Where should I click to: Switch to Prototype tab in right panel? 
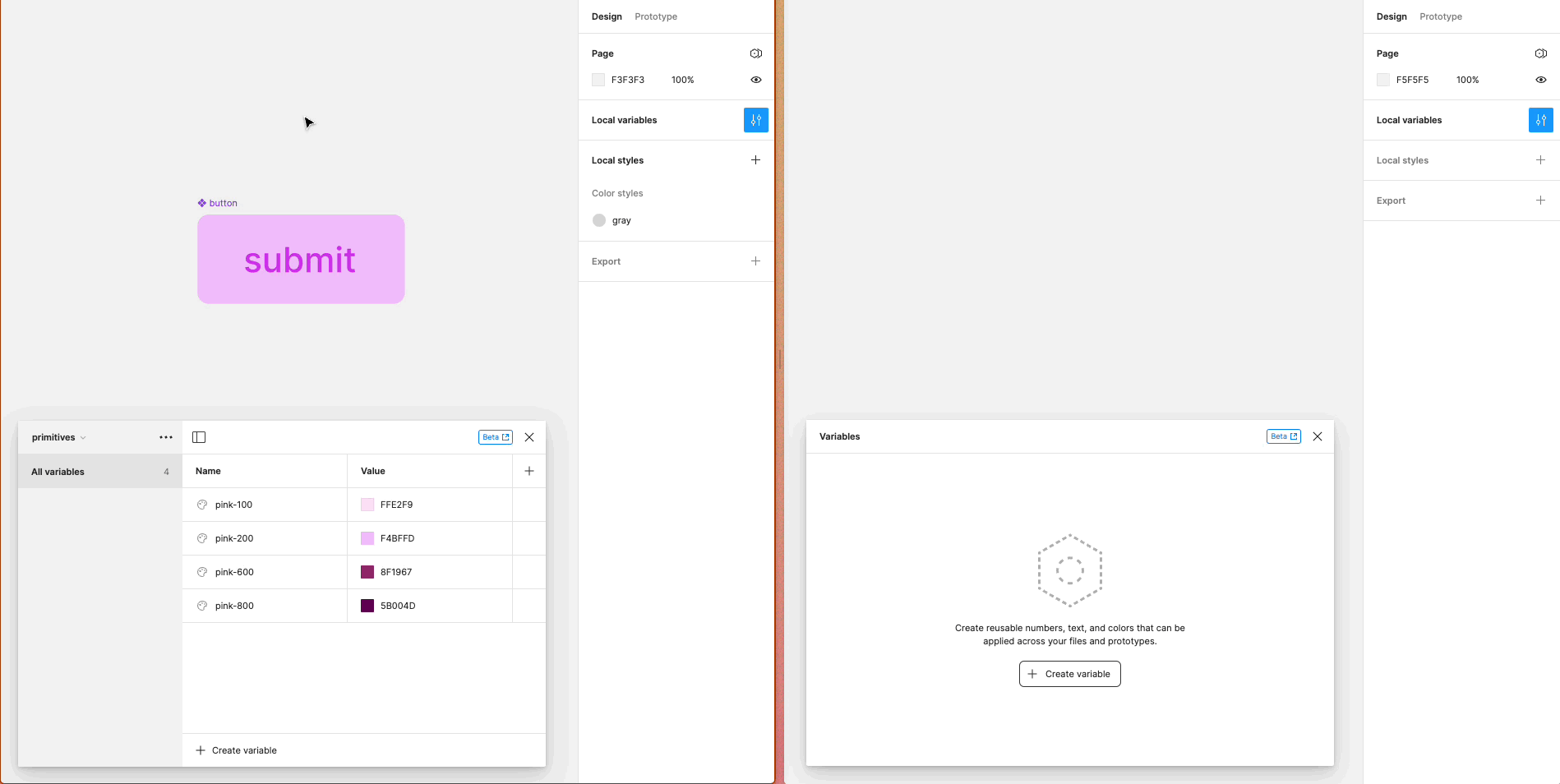coord(1440,16)
